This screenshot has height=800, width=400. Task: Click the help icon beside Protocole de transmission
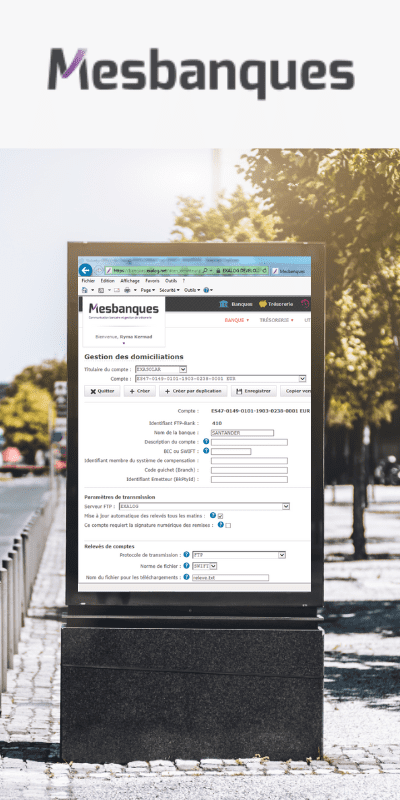[186, 554]
